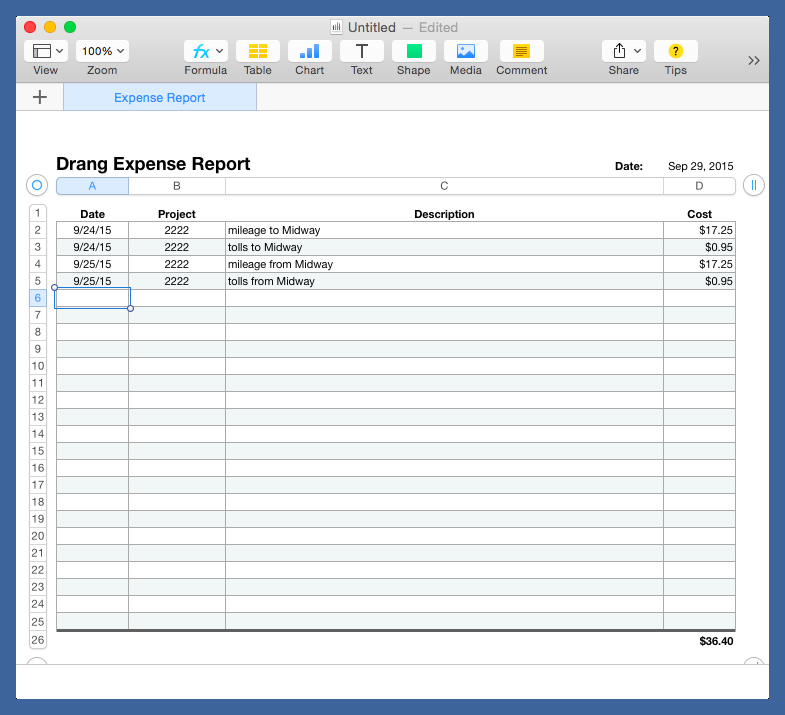Open the View options dropdown
Screen dimensions: 785x715
tap(46, 51)
